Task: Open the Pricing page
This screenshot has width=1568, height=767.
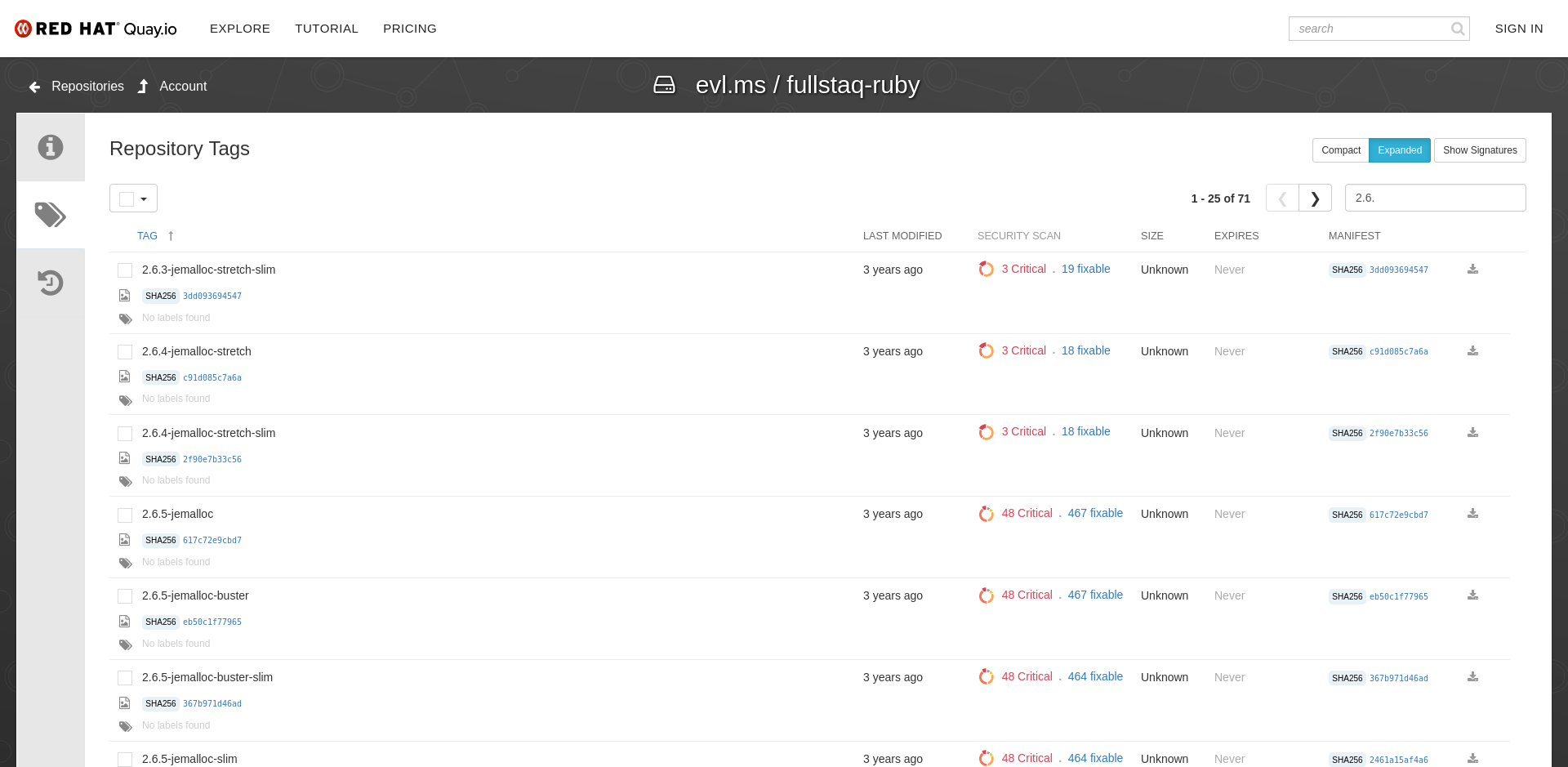Action: 410,29
